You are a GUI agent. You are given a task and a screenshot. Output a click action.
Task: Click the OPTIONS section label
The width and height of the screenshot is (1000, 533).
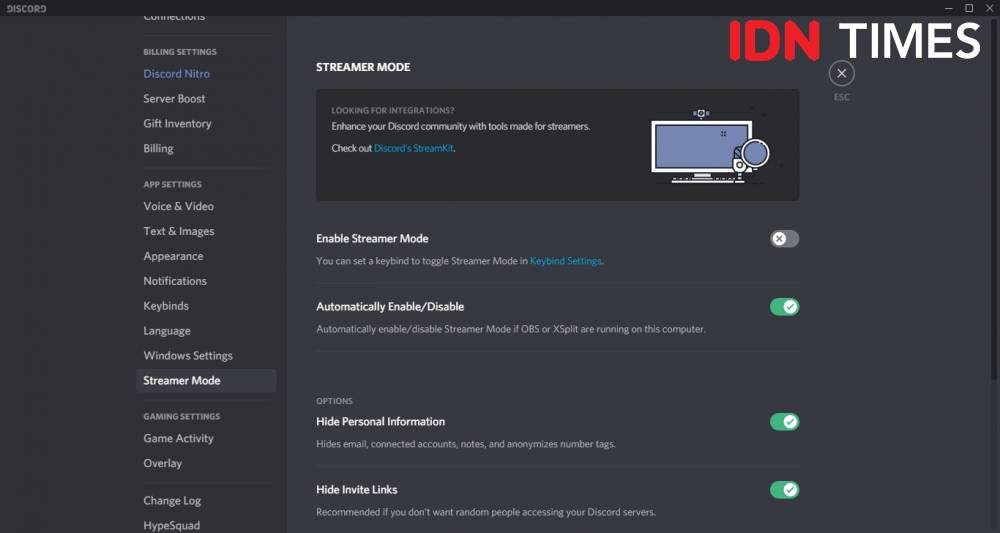[334, 401]
